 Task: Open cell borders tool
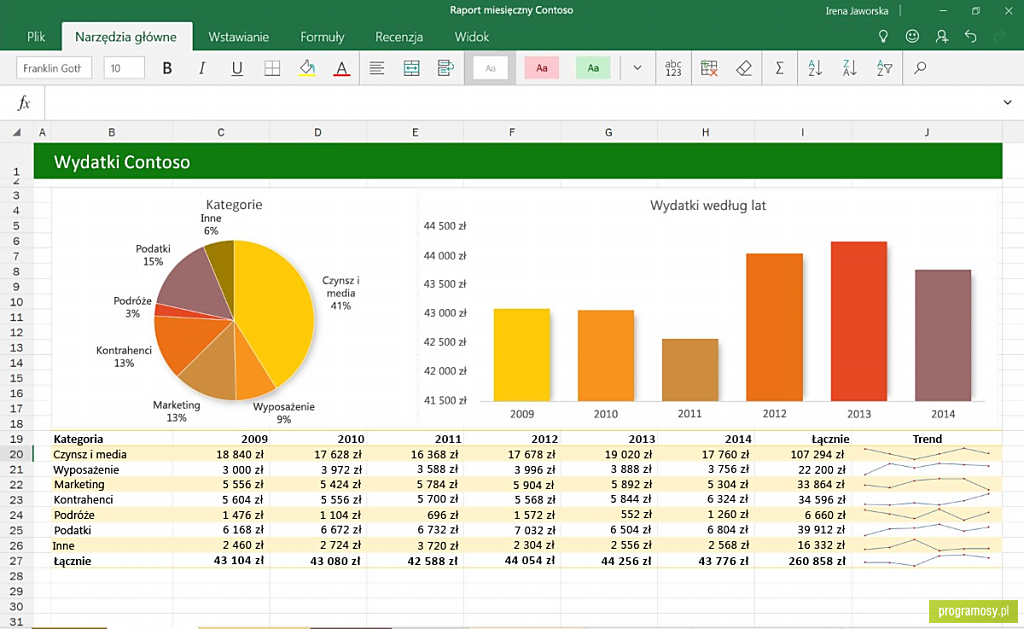[x=272, y=68]
